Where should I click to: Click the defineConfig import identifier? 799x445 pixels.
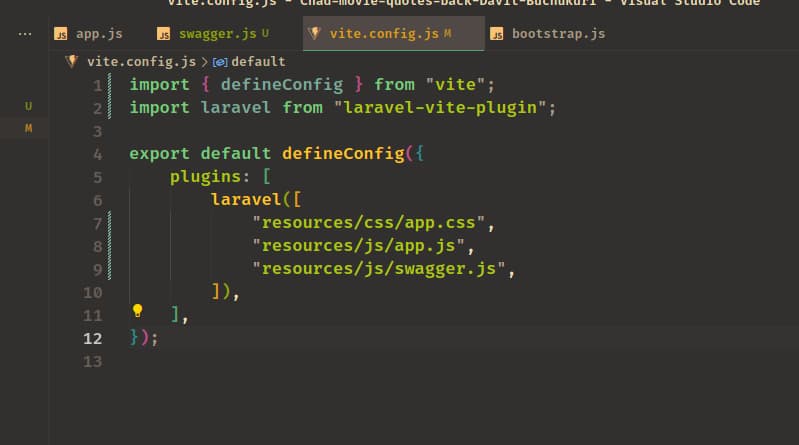(x=282, y=85)
